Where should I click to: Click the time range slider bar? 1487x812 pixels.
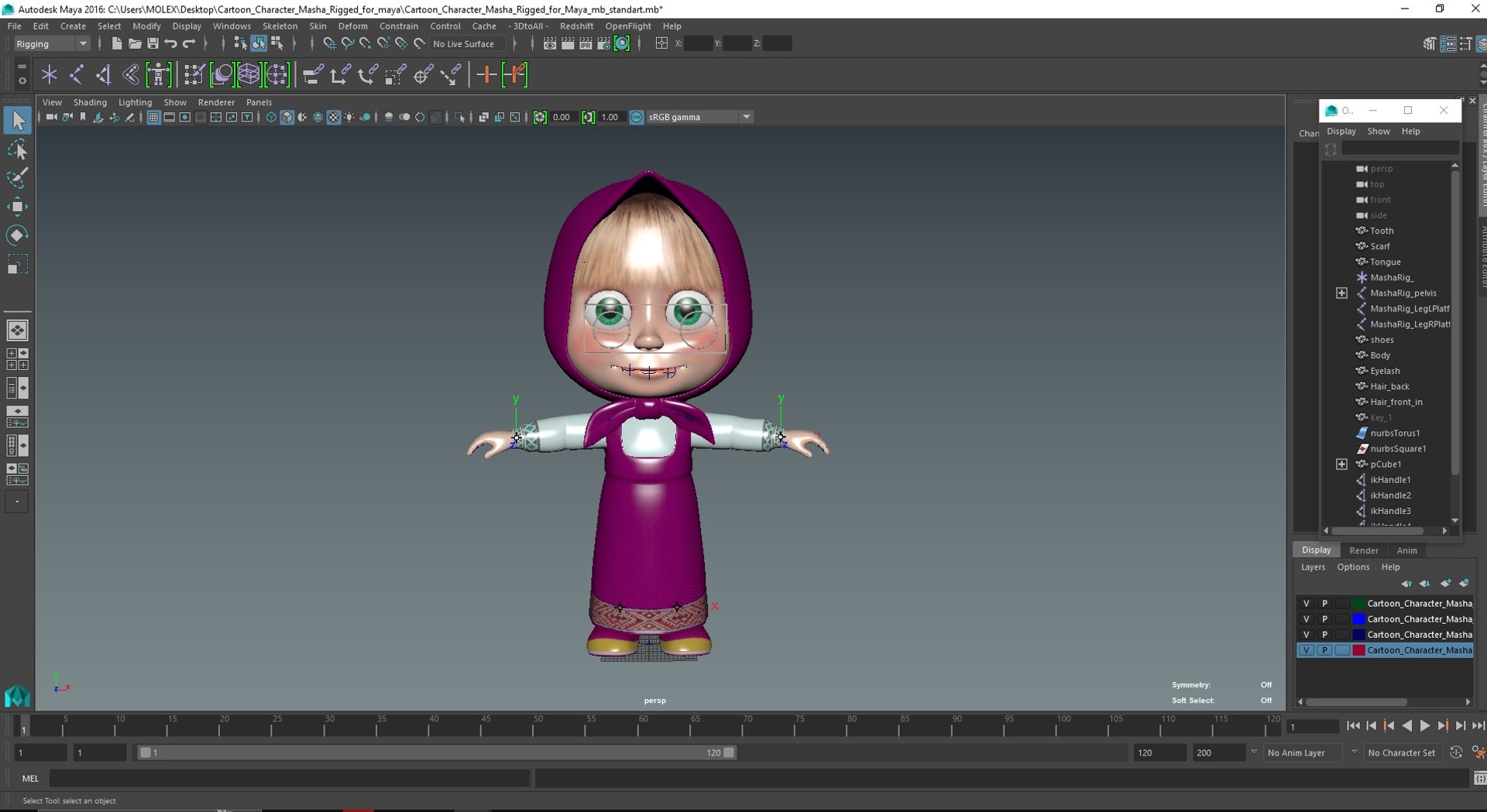click(437, 752)
